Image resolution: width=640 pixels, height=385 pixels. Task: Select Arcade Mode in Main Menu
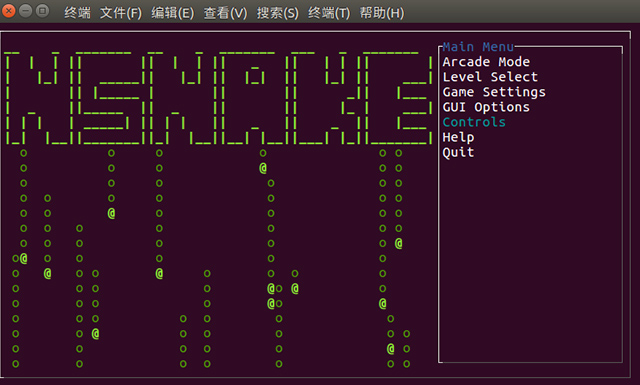tap(486, 62)
